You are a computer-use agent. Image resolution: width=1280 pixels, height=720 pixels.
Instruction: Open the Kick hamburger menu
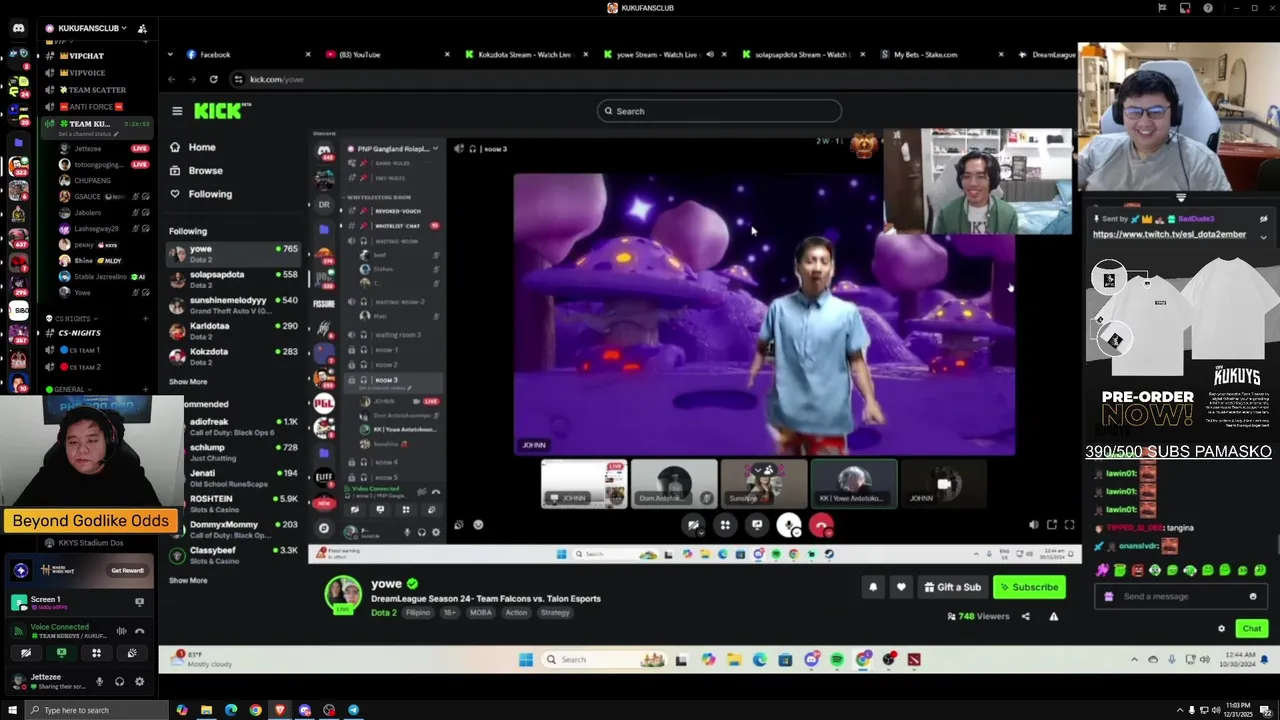[177, 111]
